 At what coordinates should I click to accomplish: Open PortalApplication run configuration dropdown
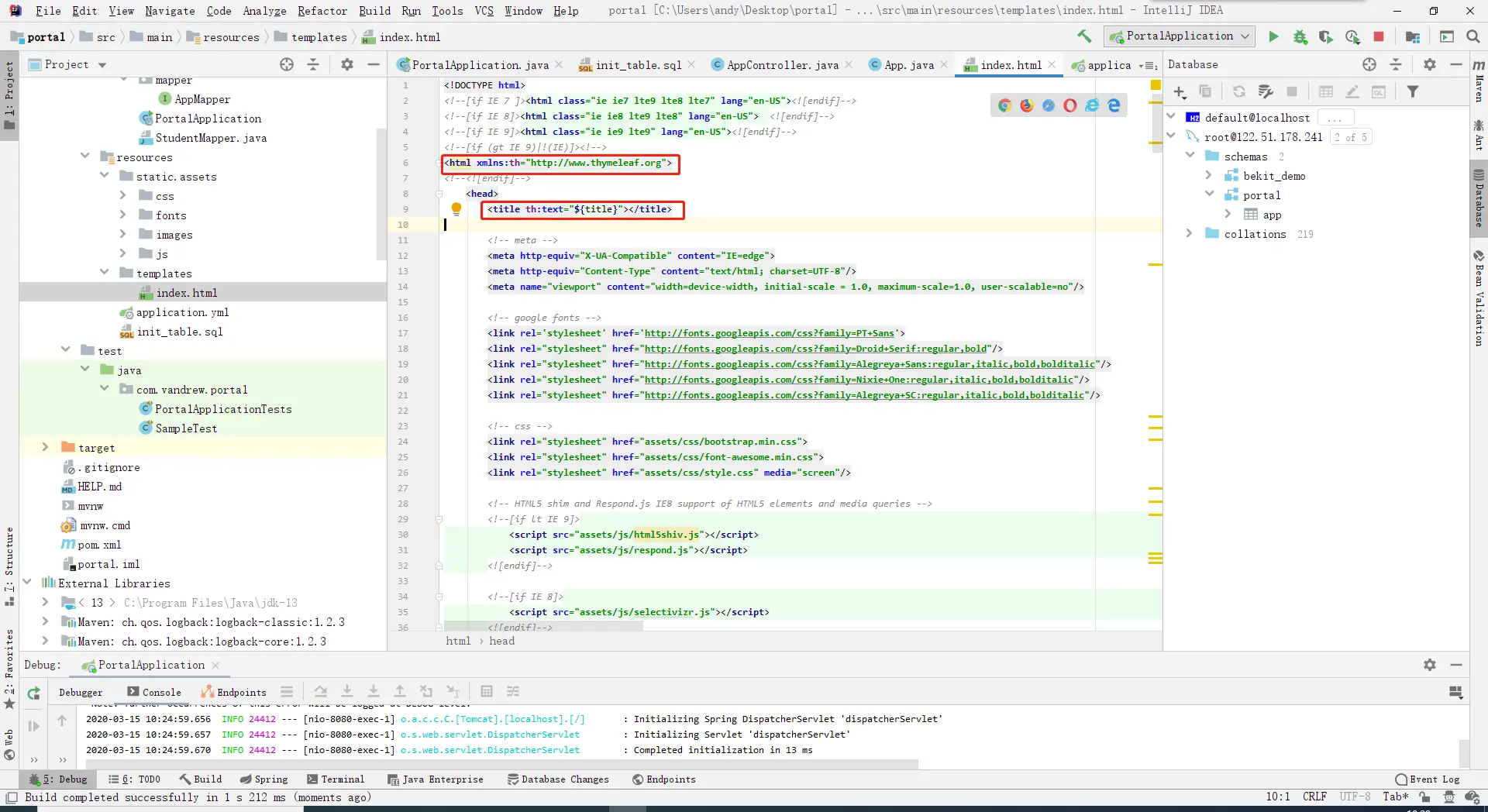(1179, 36)
